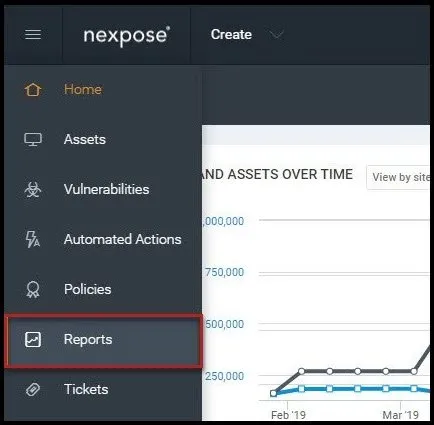Click the nexpose logo
434x425 pixels.
click(x=127, y=36)
